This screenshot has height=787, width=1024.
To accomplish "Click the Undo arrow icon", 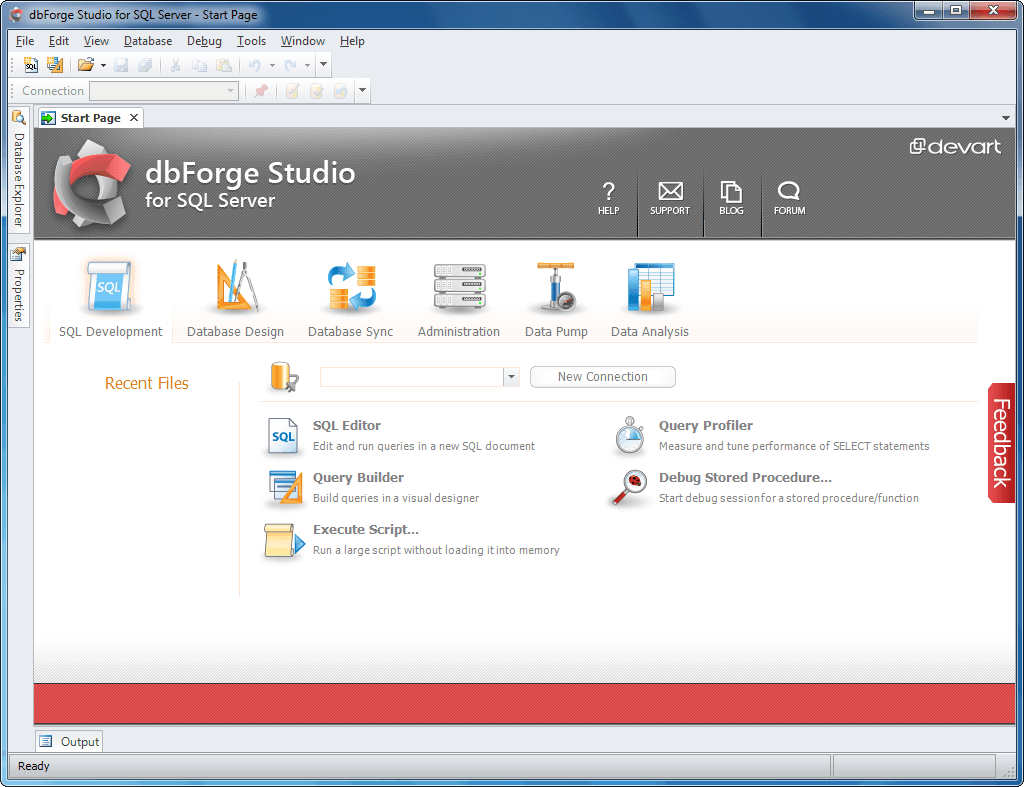I will pyautogui.click(x=255, y=65).
